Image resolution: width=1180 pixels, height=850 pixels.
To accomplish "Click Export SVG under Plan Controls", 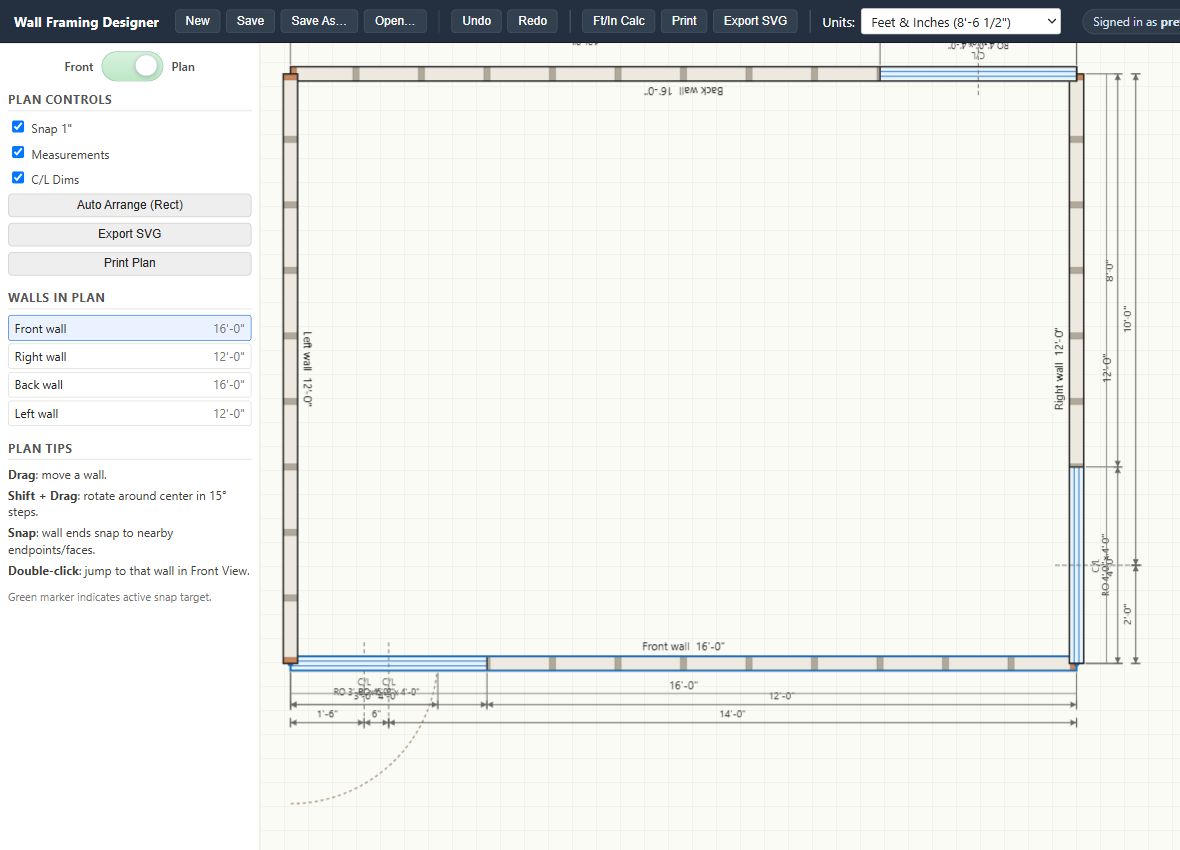I will (x=129, y=234).
